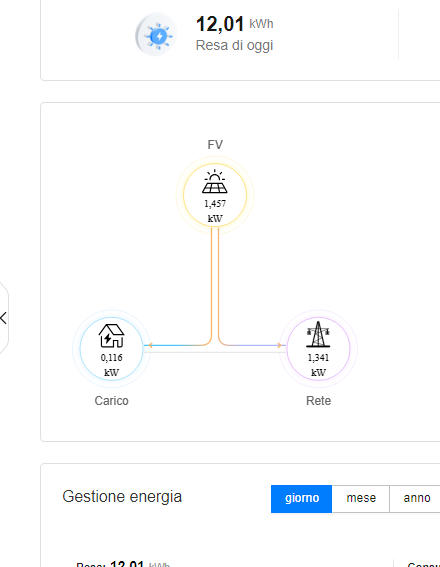The height and width of the screenshot is (567, 440).
Task: Click the vertical orange FV flow line
Action: [215, 282]
